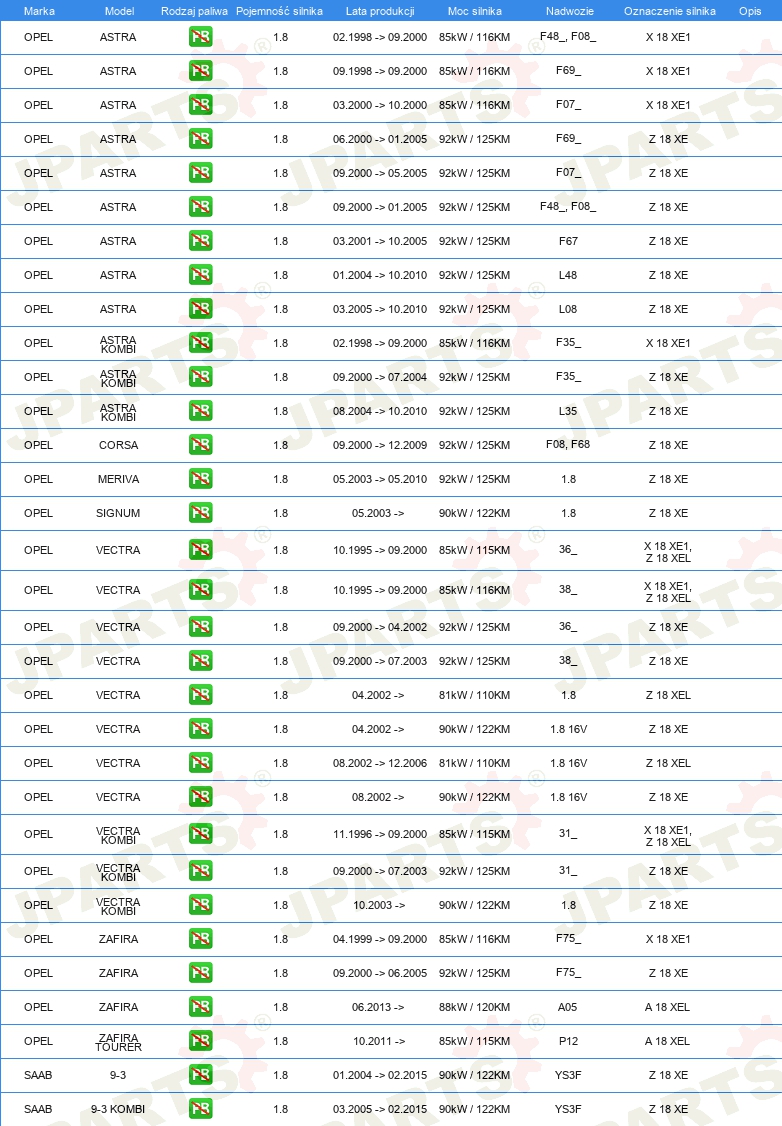Screen dimensions: 782x1126
Task: Click fuel icon in ASTRA 09.1998 F69_ row
Action: coord(200,70)
